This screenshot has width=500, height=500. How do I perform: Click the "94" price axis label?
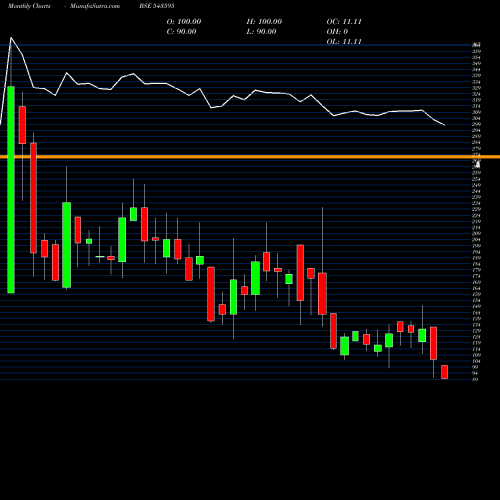[x=475, y=373]
